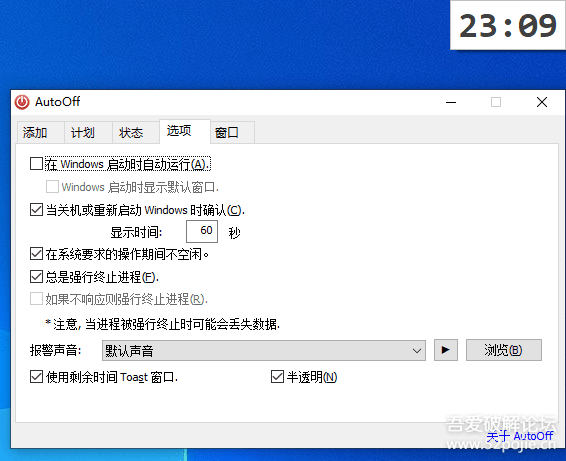This screenshot has width=566, height=461.
Task: Click the dropdown arrow beside 默认声音
Action: click(417, 351)
